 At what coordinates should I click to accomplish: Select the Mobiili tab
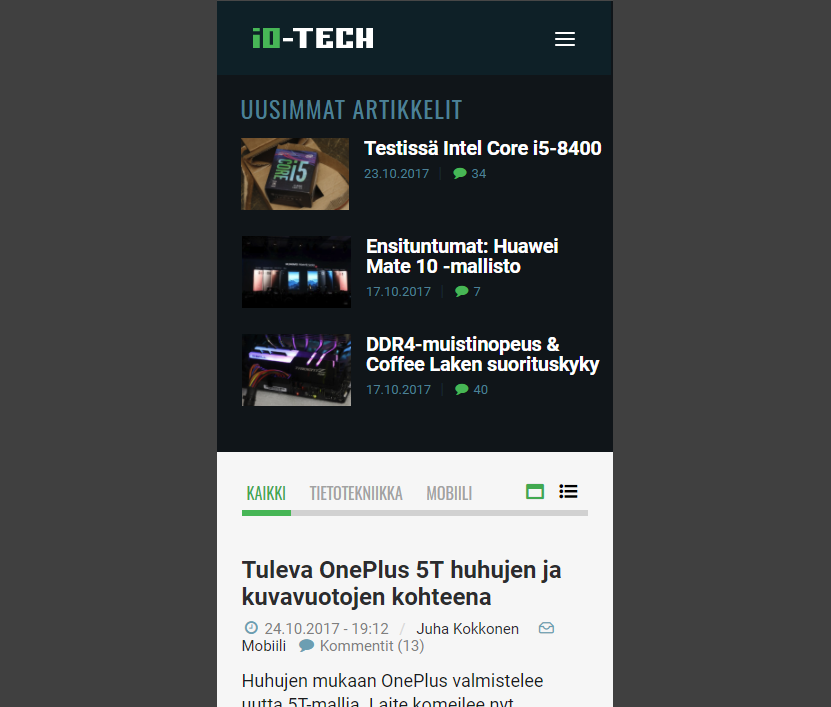click(449, 493)
